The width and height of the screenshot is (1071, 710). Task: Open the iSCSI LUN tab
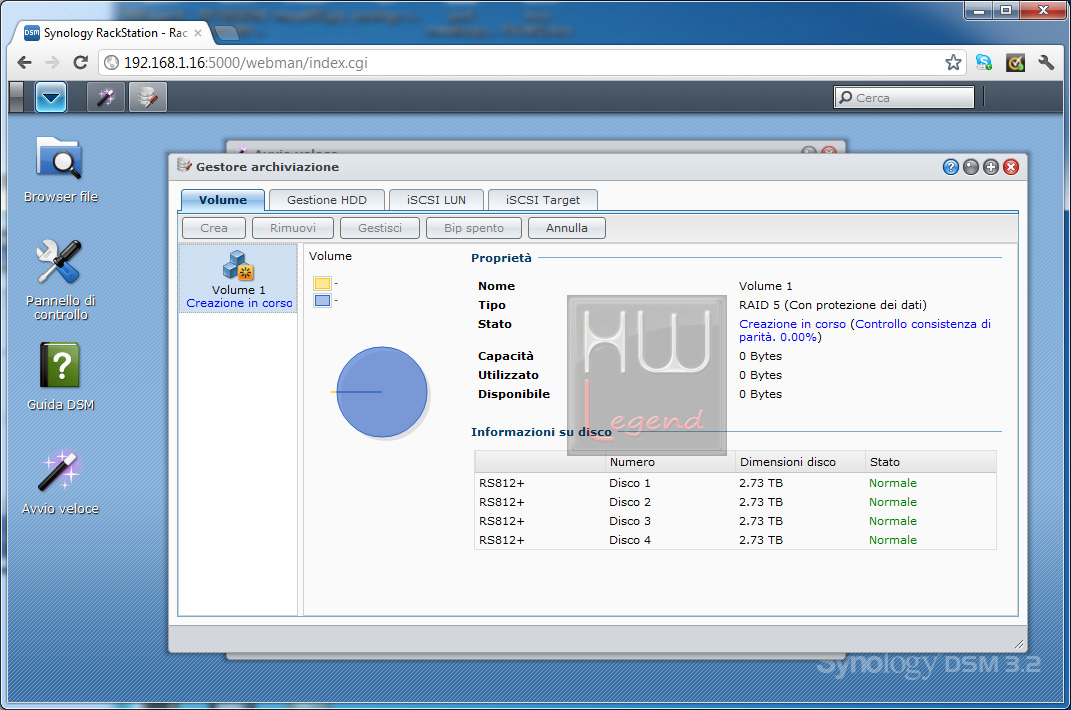[436, 200]
